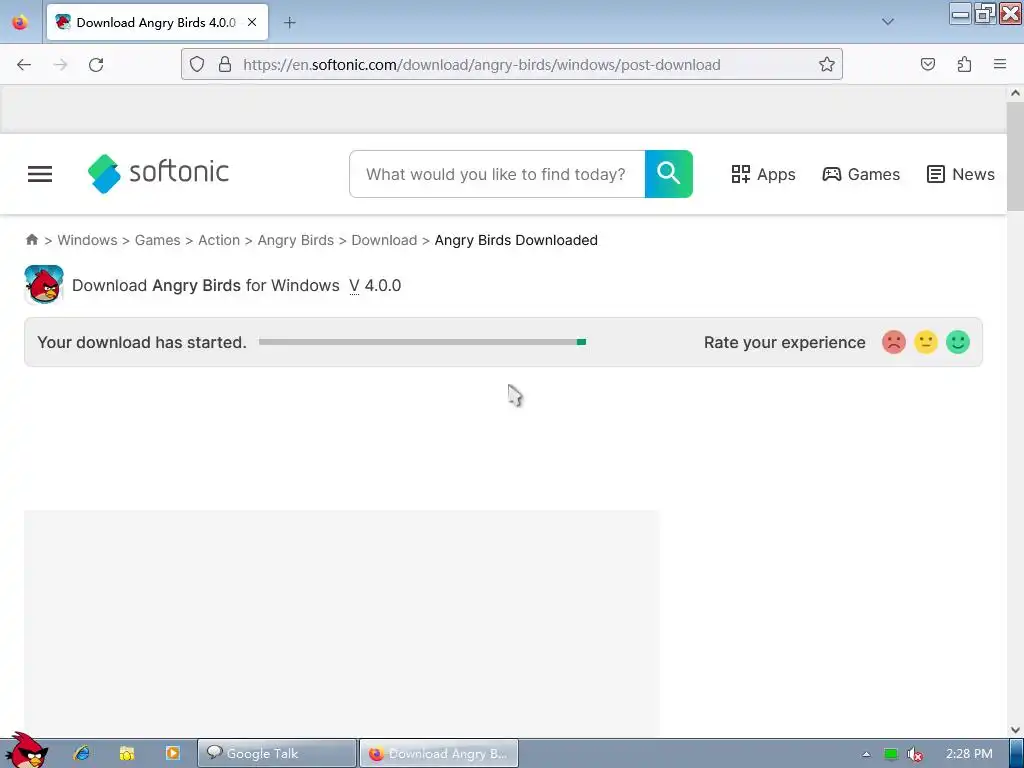
Task: View site security padlock info
Action: click(x=225, y=65)
